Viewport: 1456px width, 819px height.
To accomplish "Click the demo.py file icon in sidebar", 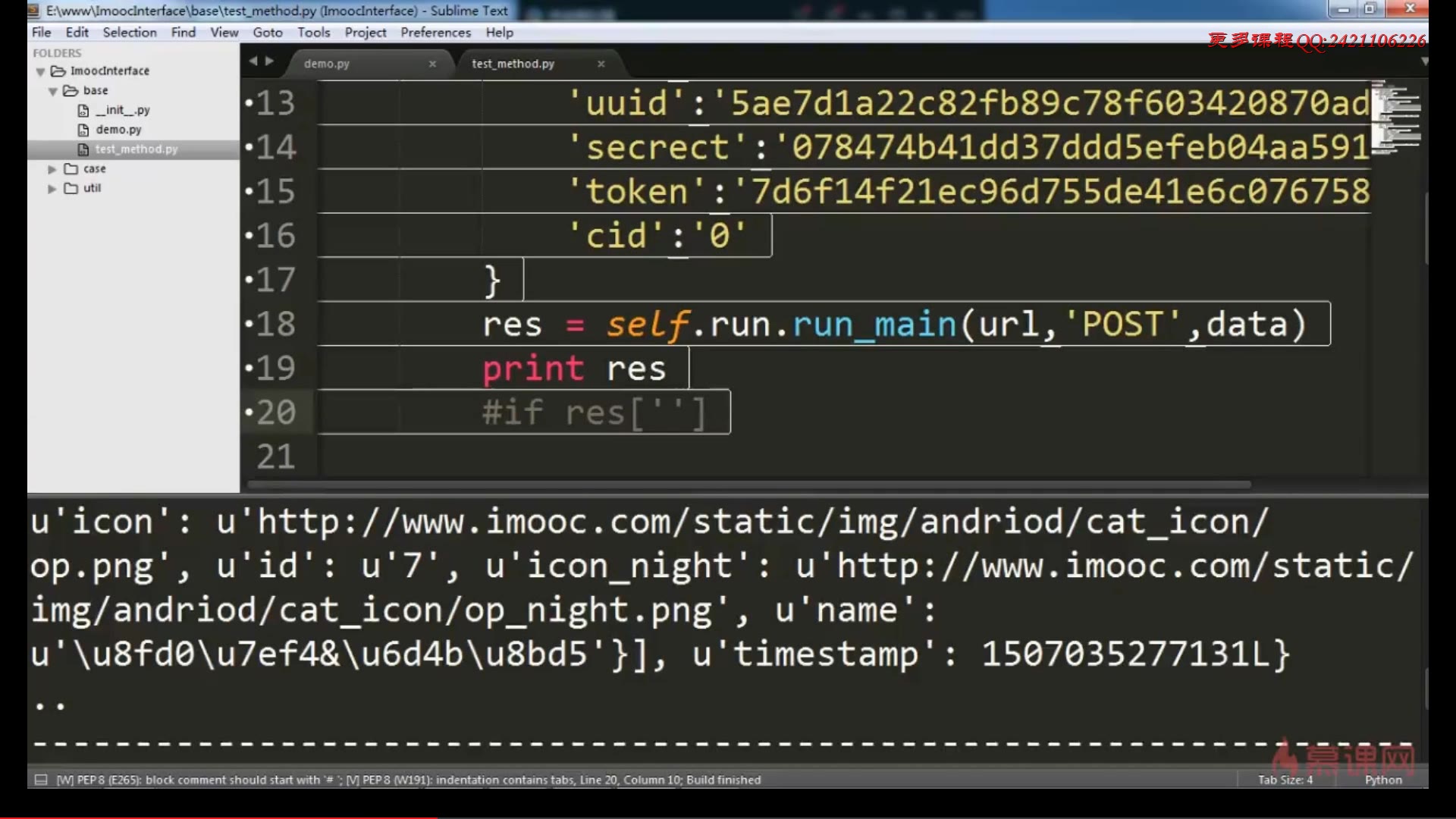I will 83,130.
